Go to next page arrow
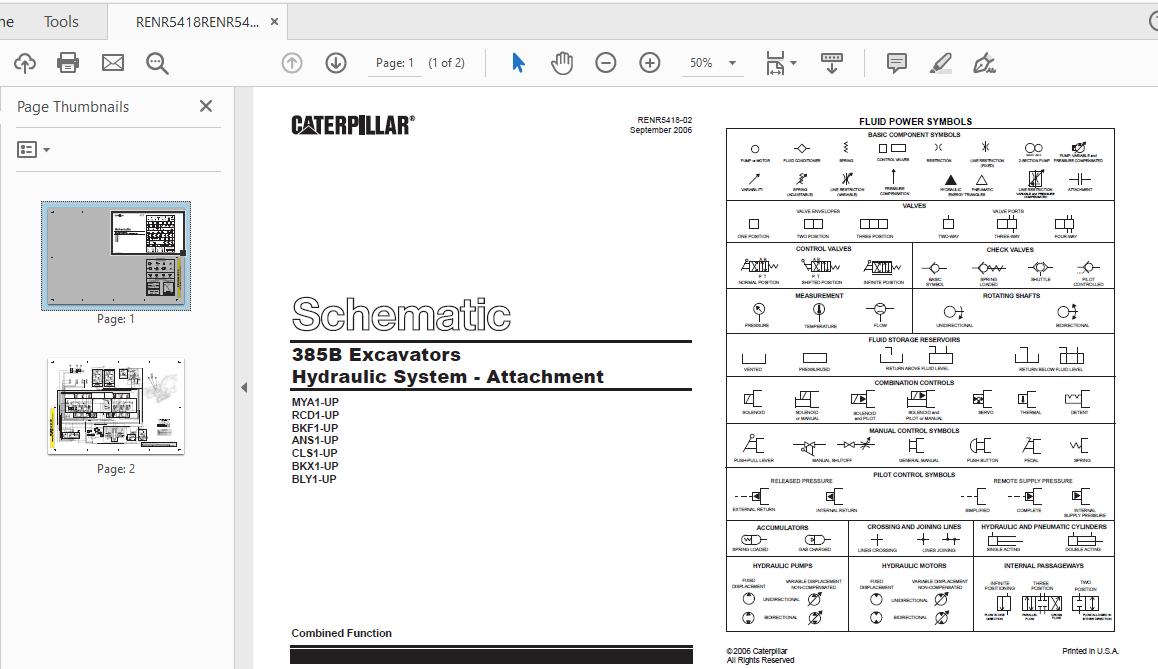Screen dimensions: 1158x669 coord(336,63)
